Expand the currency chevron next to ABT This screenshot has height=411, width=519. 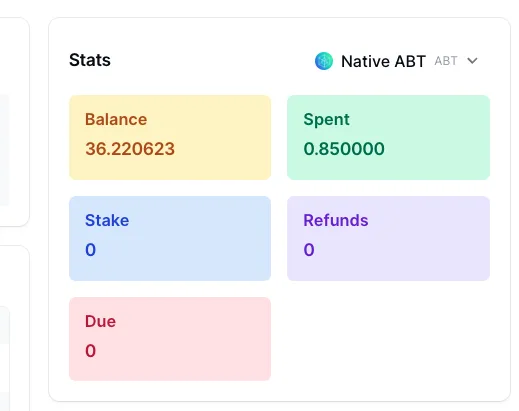point(472,61)
